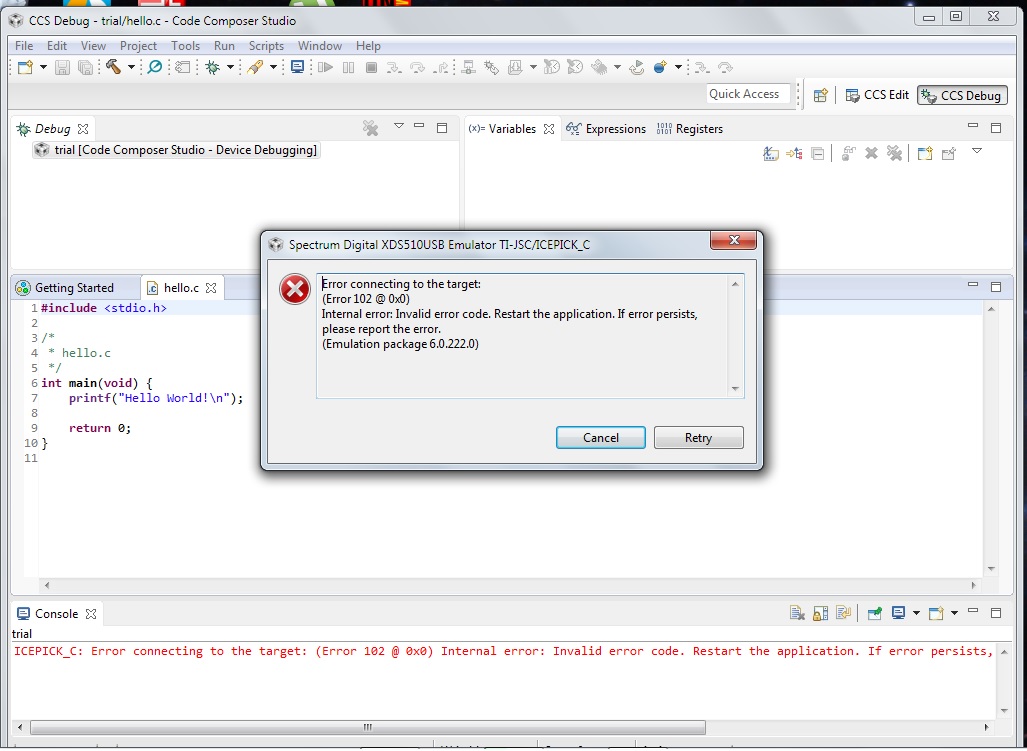Toggle Scroll Lock in the Console toolbar
The image size is (1027, 751).
[818, 613]
